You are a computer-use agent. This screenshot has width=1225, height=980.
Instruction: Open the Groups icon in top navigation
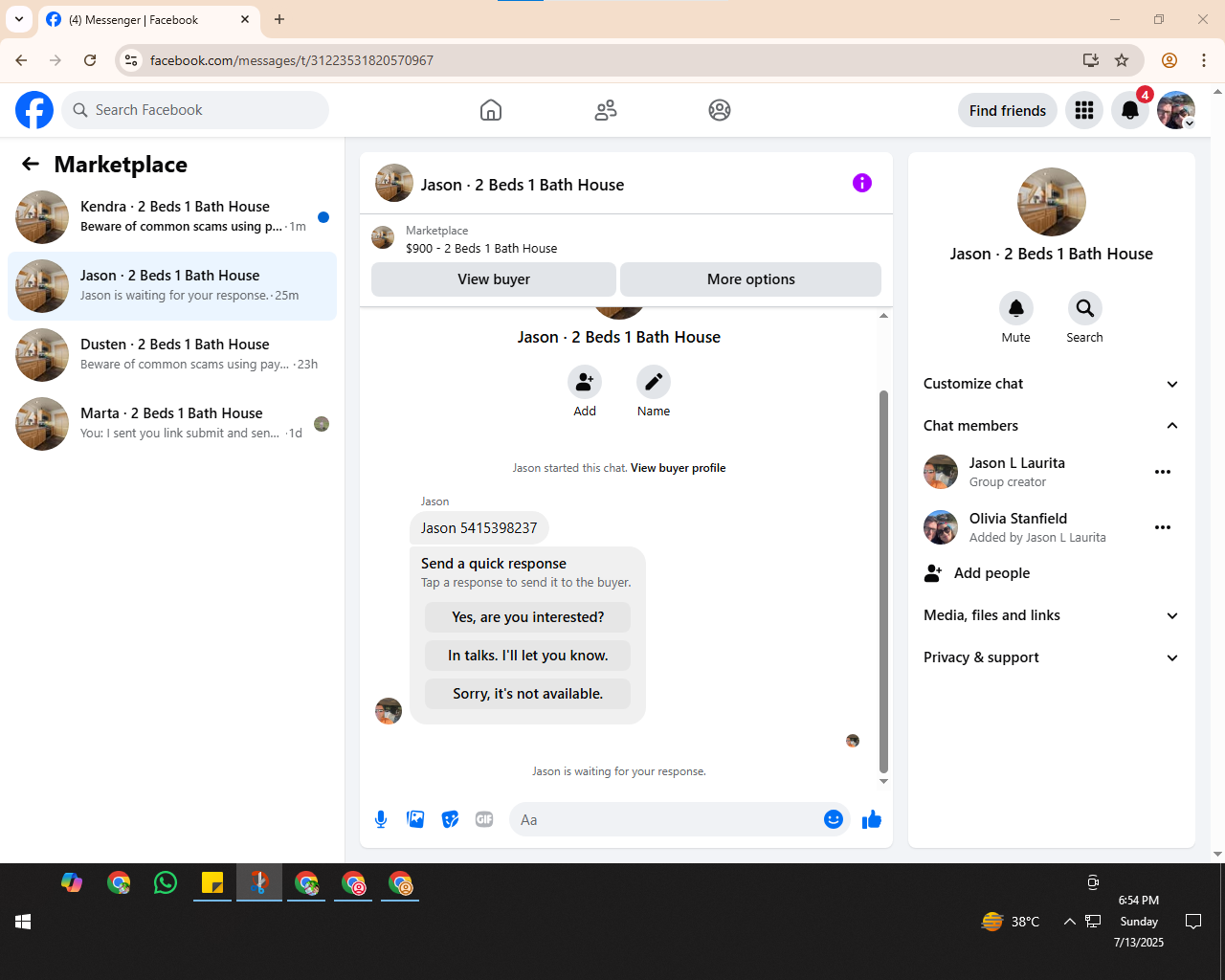click(720, 110)
